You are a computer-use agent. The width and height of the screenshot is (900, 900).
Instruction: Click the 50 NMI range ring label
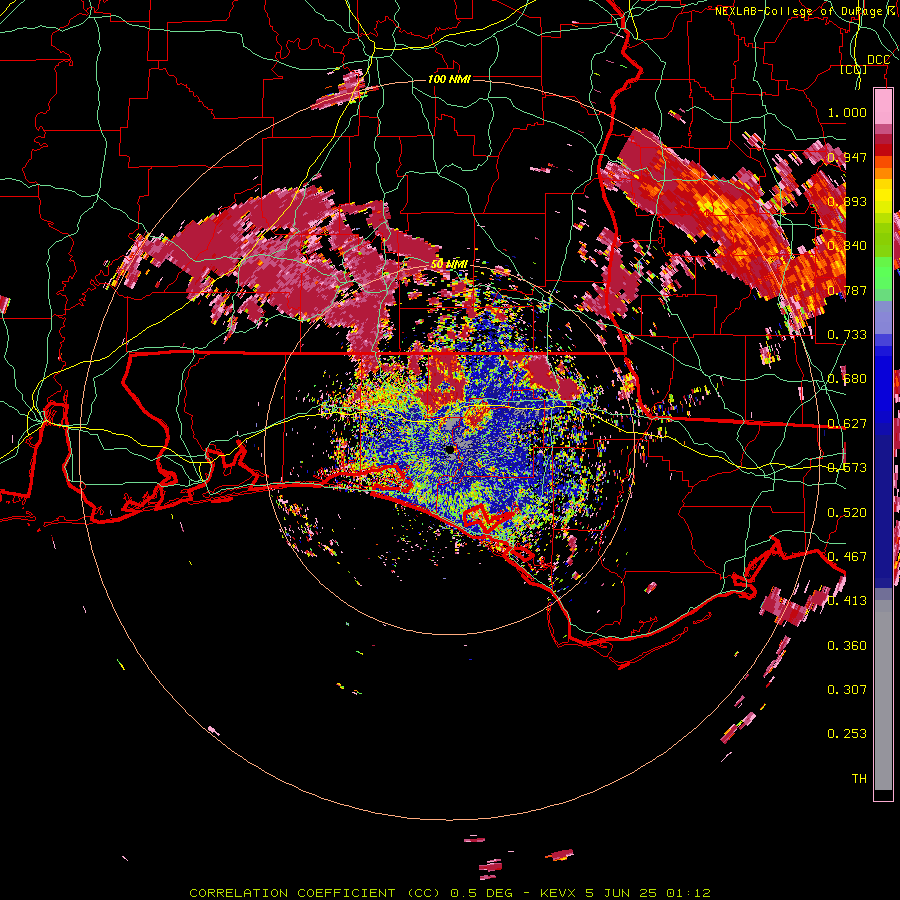click(449, 264)
